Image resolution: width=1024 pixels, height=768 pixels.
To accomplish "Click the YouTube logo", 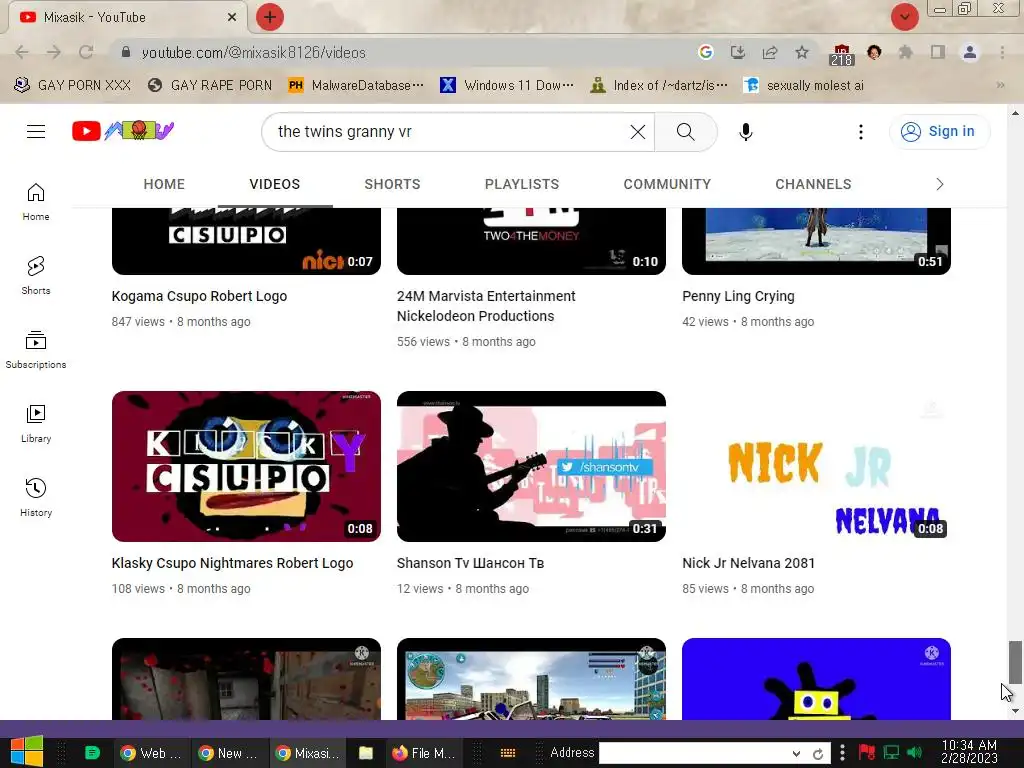I will tap(123, 131).
